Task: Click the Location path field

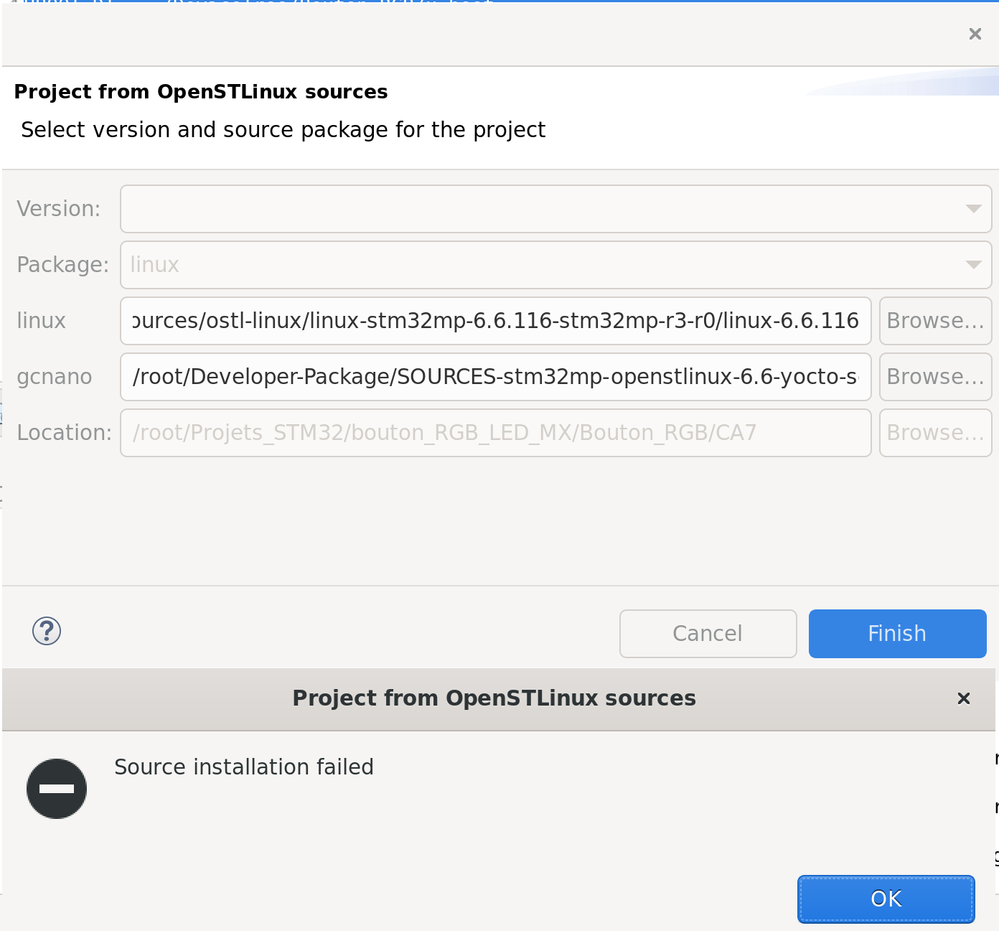Action: pyautogui.click(x=495, y=433)
